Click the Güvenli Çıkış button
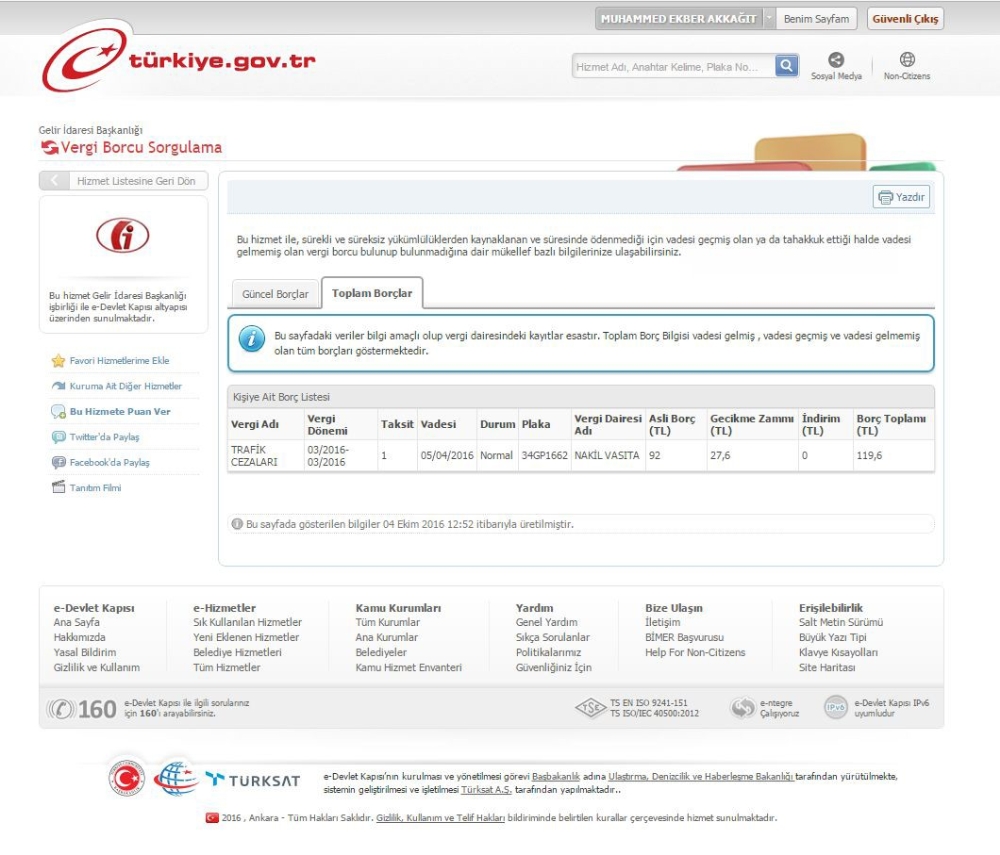 coord(905,19)
